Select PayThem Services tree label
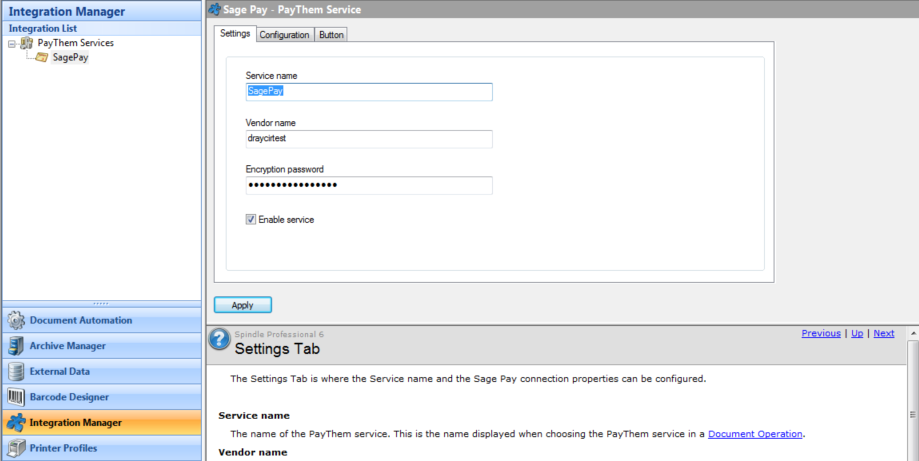Image resolution: width=919 pixels, height=461 pixels. [76, 43]
